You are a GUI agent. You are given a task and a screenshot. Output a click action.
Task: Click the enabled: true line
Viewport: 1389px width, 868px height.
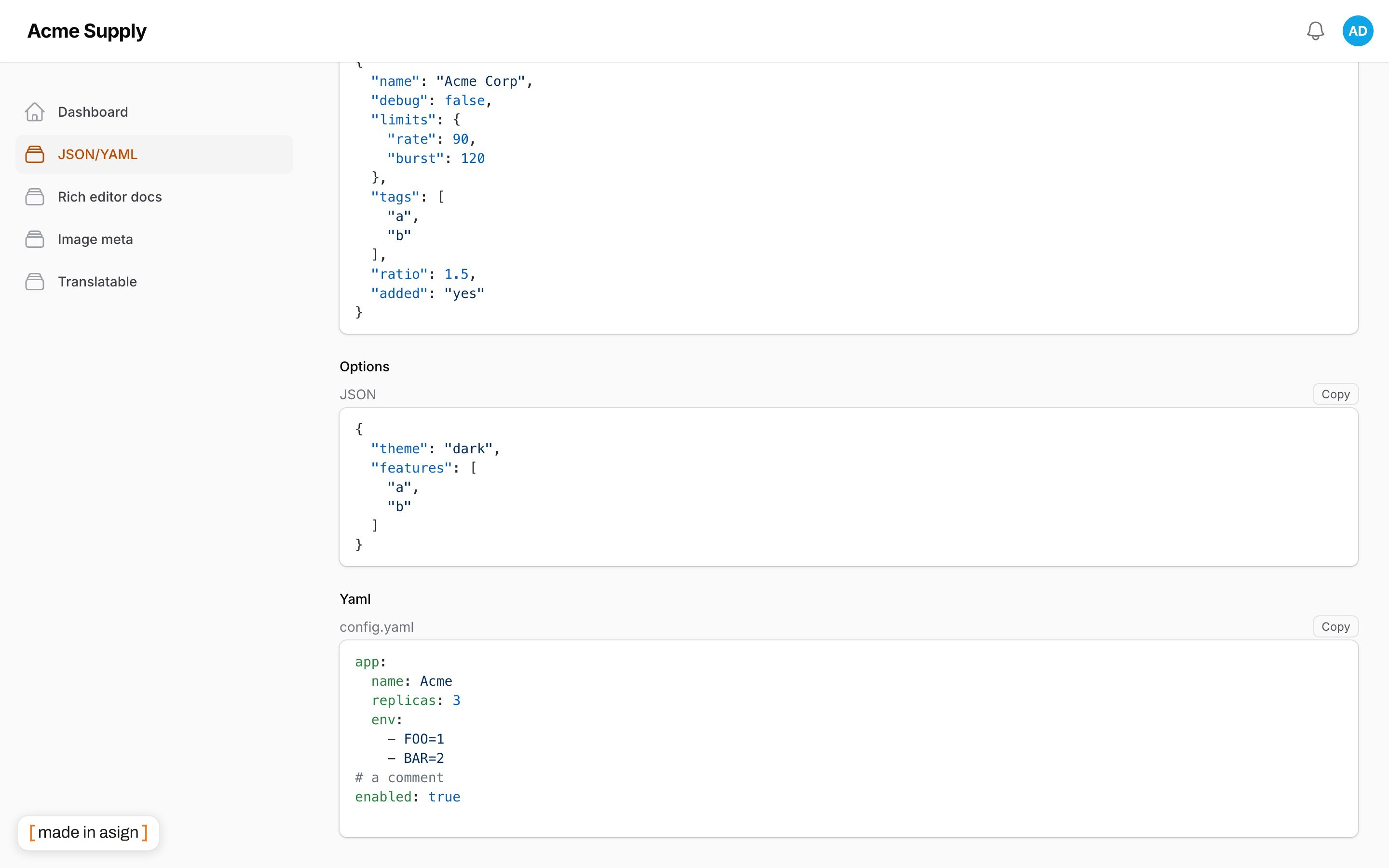click(x=408, y=798)
